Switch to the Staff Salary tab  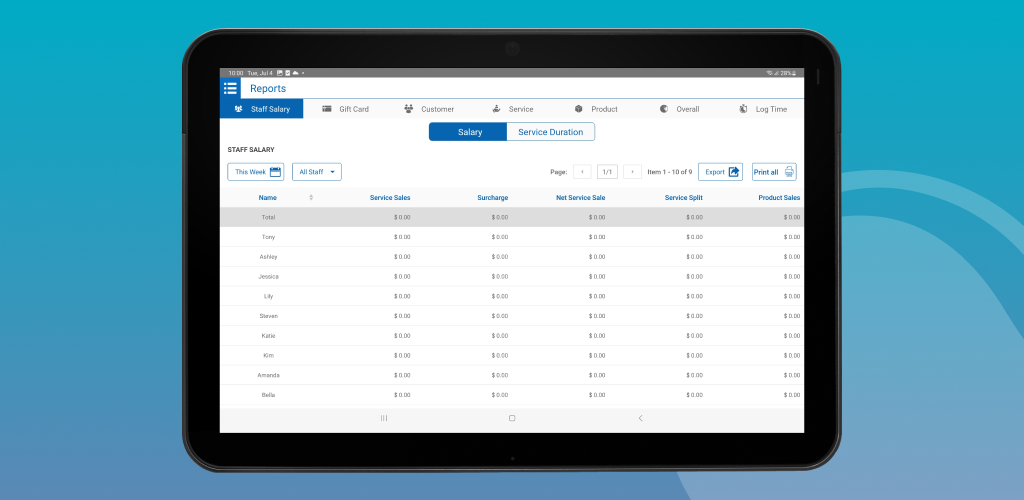[x=261, y=109]
